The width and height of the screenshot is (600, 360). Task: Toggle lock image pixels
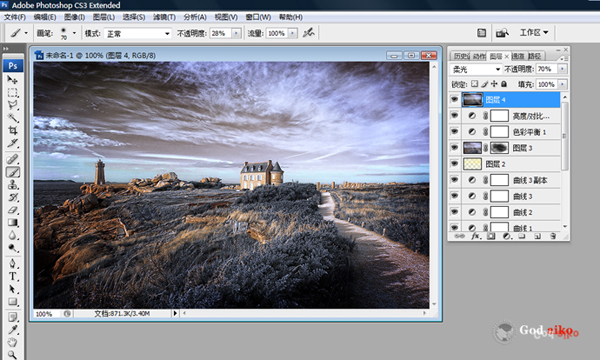tap(484, 84)
